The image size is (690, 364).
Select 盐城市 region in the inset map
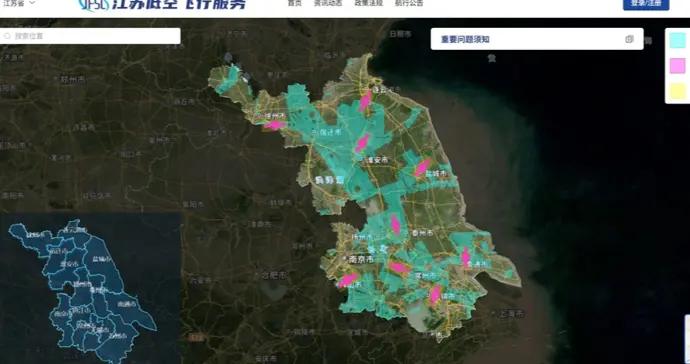(x=102, y=259)
